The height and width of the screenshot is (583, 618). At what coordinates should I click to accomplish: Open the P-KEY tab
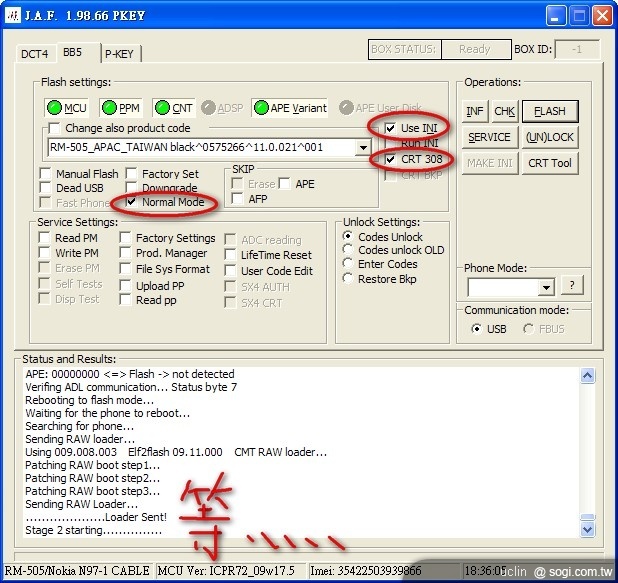(120, 54)
